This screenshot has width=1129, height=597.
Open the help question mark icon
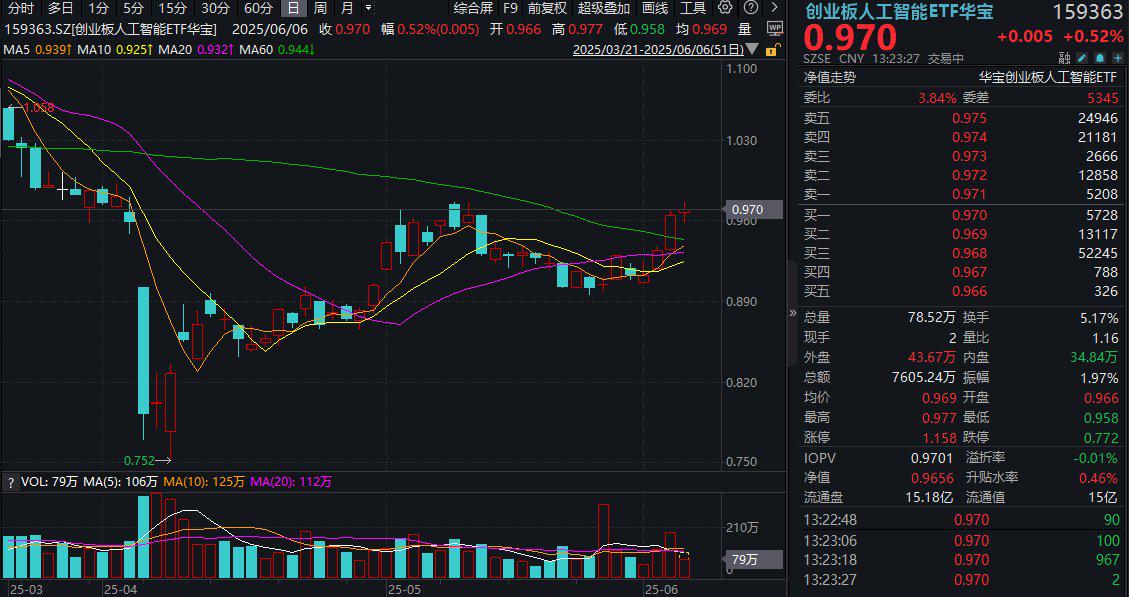(750, 8)
